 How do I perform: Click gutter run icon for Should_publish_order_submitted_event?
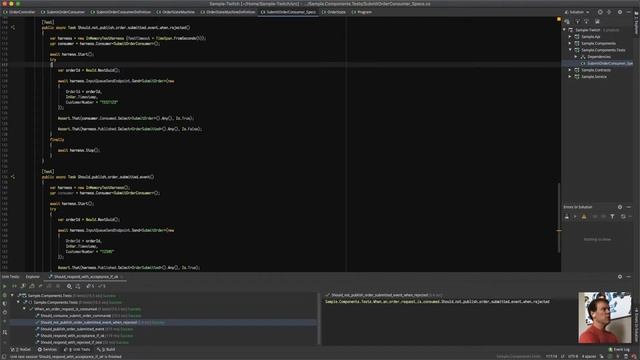click(13, 177)
